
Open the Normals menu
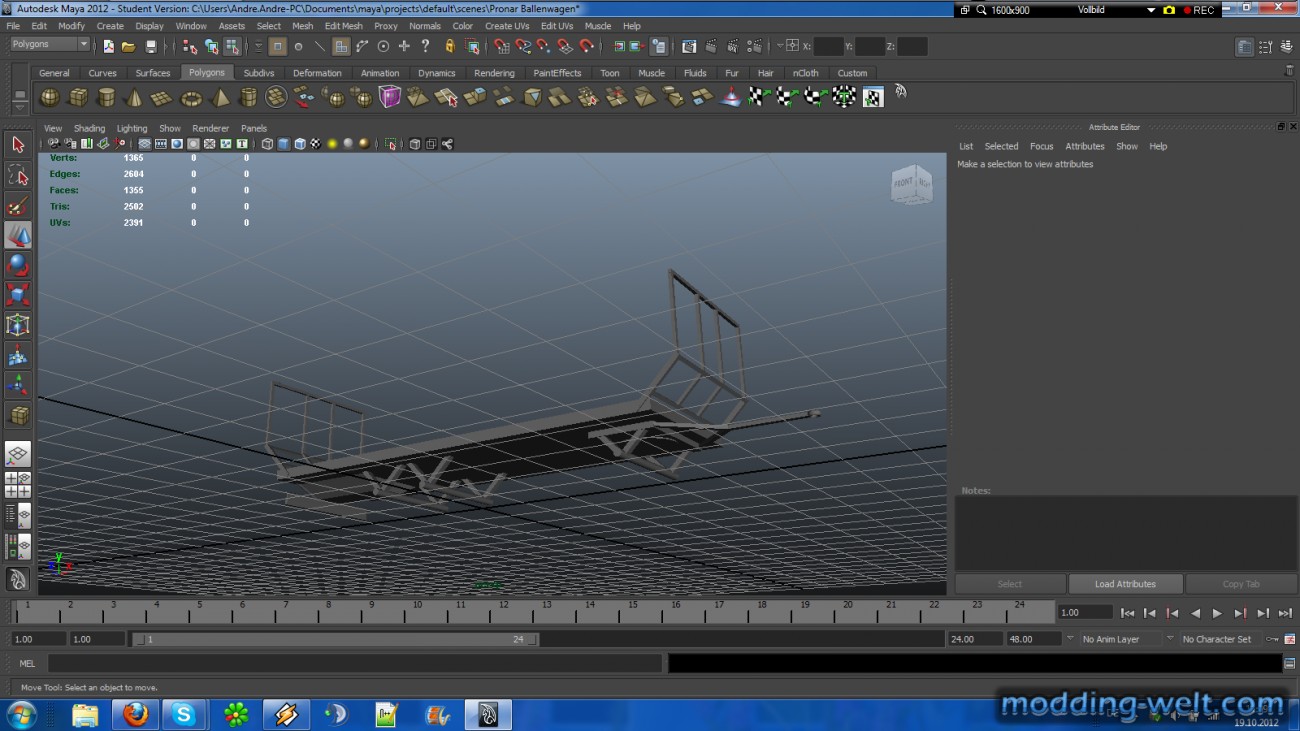coord(425,26)
